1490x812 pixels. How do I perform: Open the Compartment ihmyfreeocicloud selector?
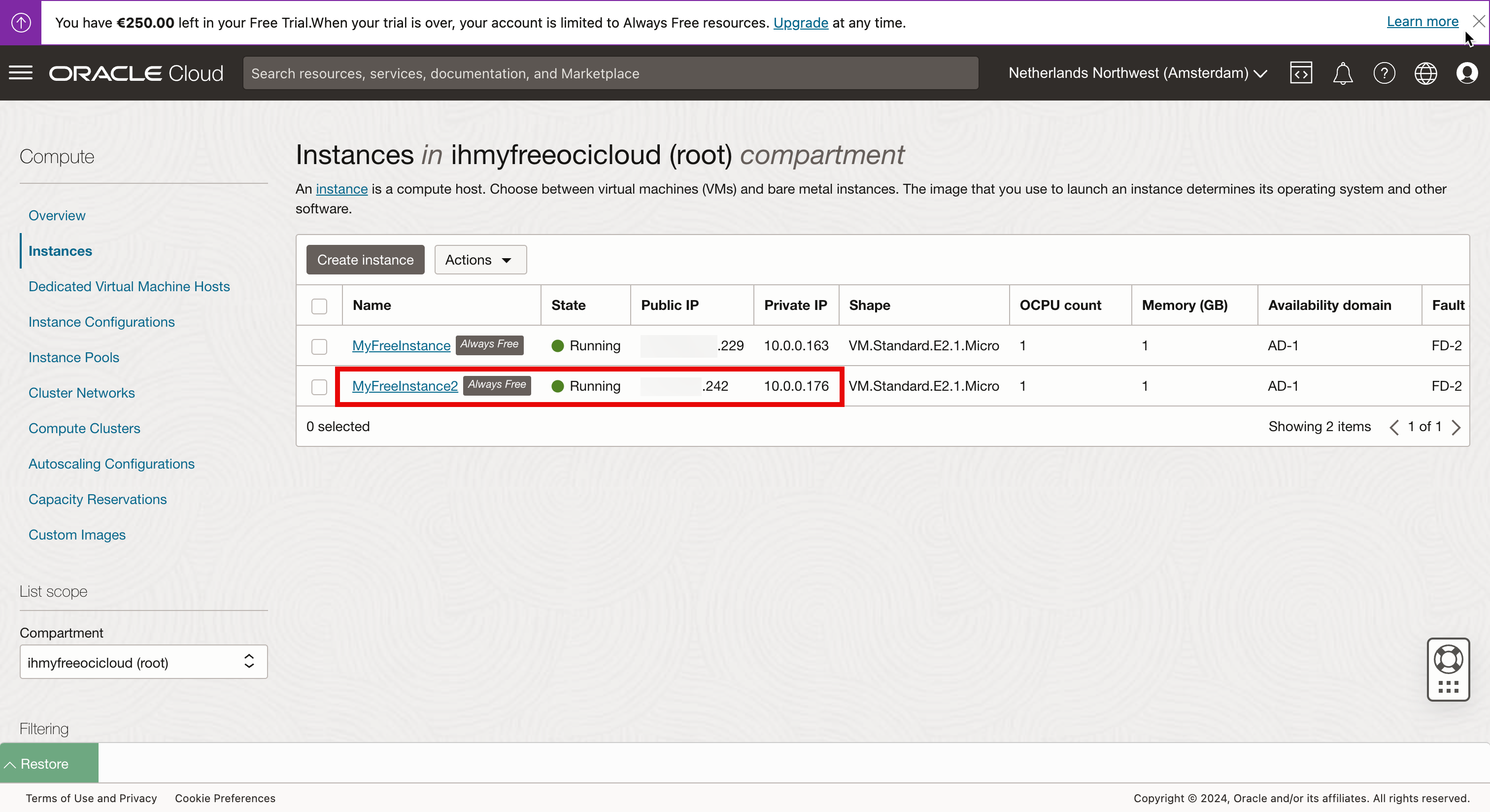pos(143,662)
